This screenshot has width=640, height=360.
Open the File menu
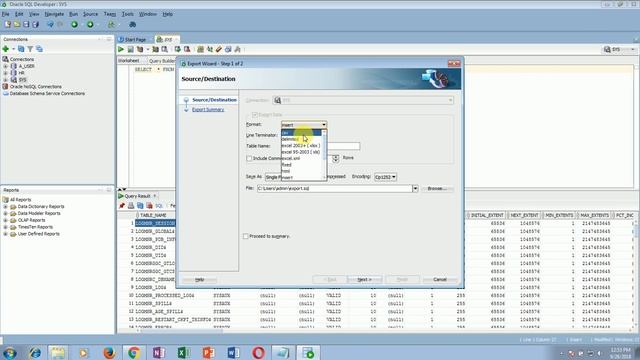[x=6, y=14]
